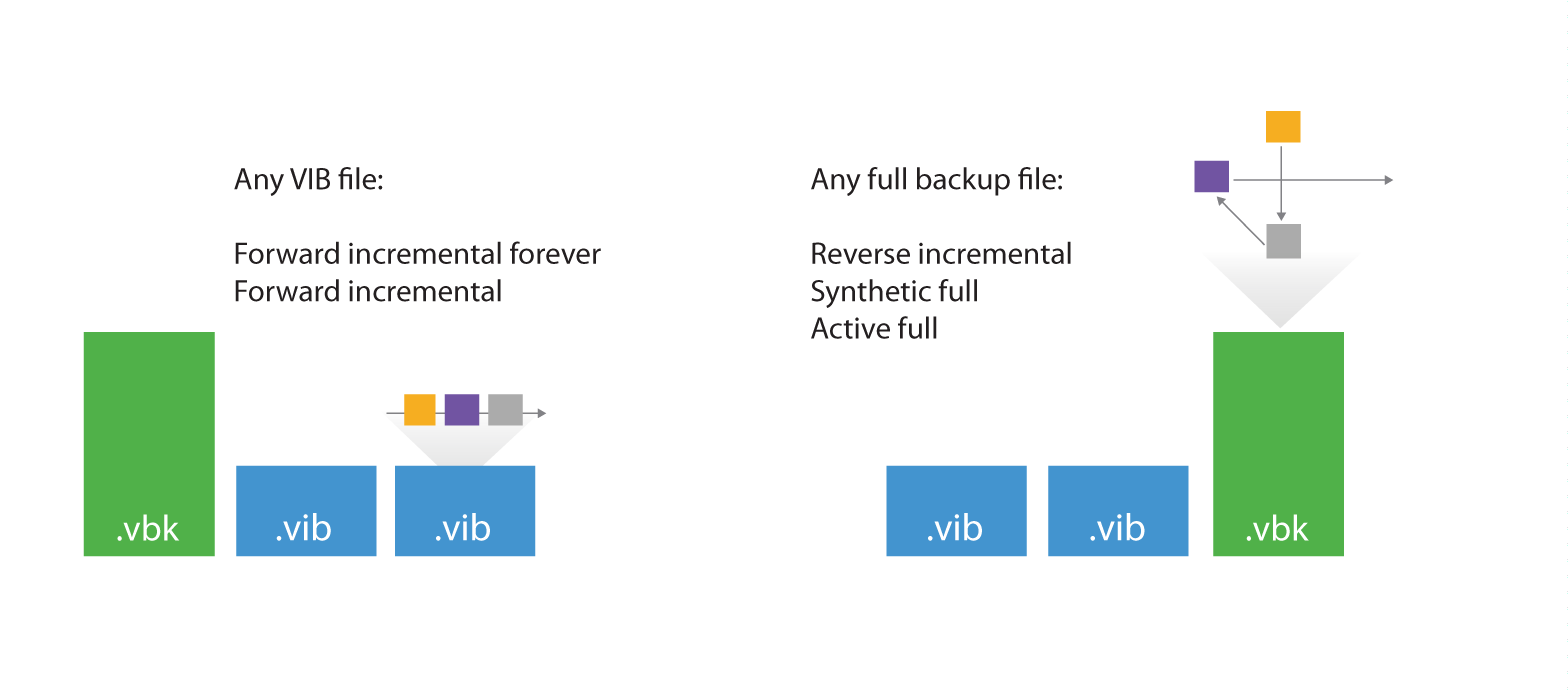Select the "Forward incremental" line below "forever"
The image size is (1568, 700).
(367, 291)
